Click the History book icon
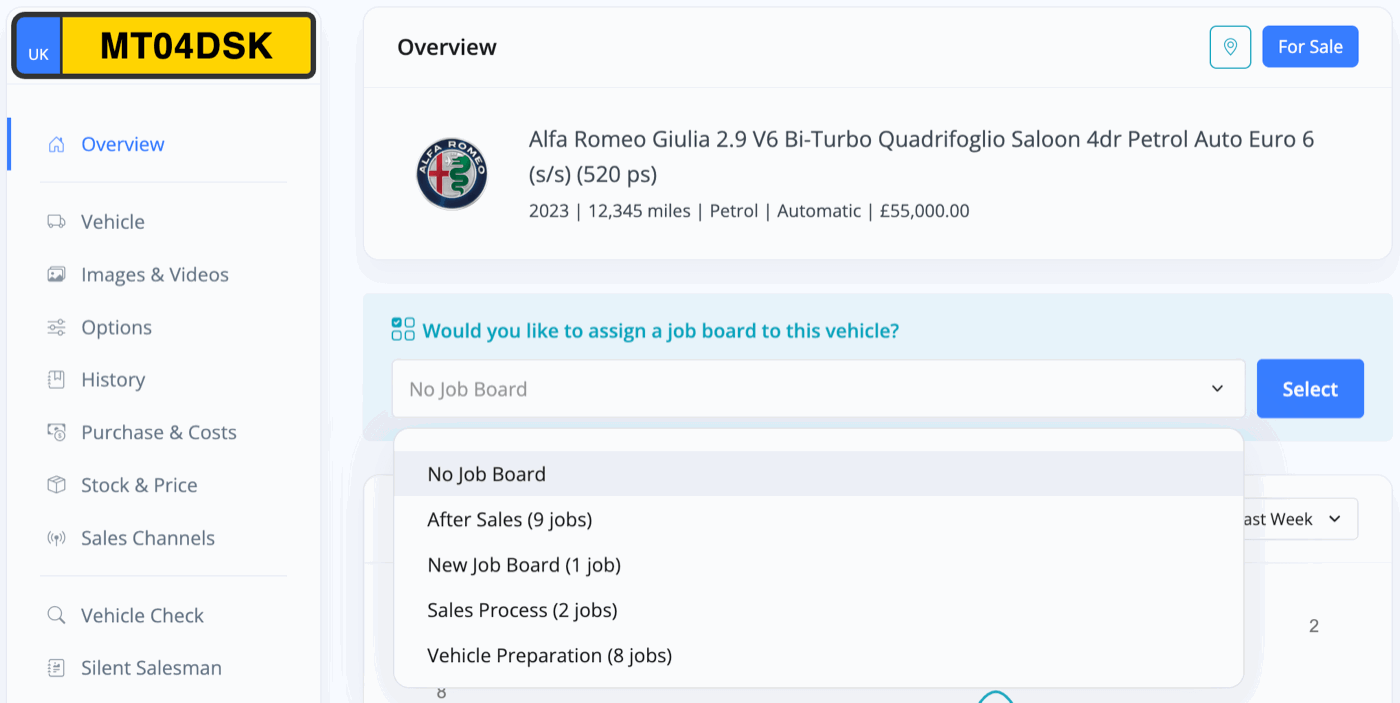Viewport: 1400px width, 703px height. pyautogui.click(x=57, y=379)
